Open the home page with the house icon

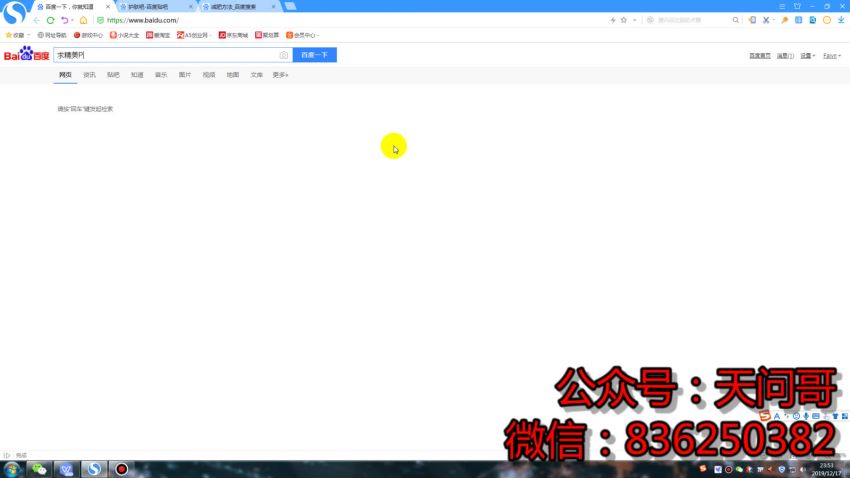tap(83, 21)
